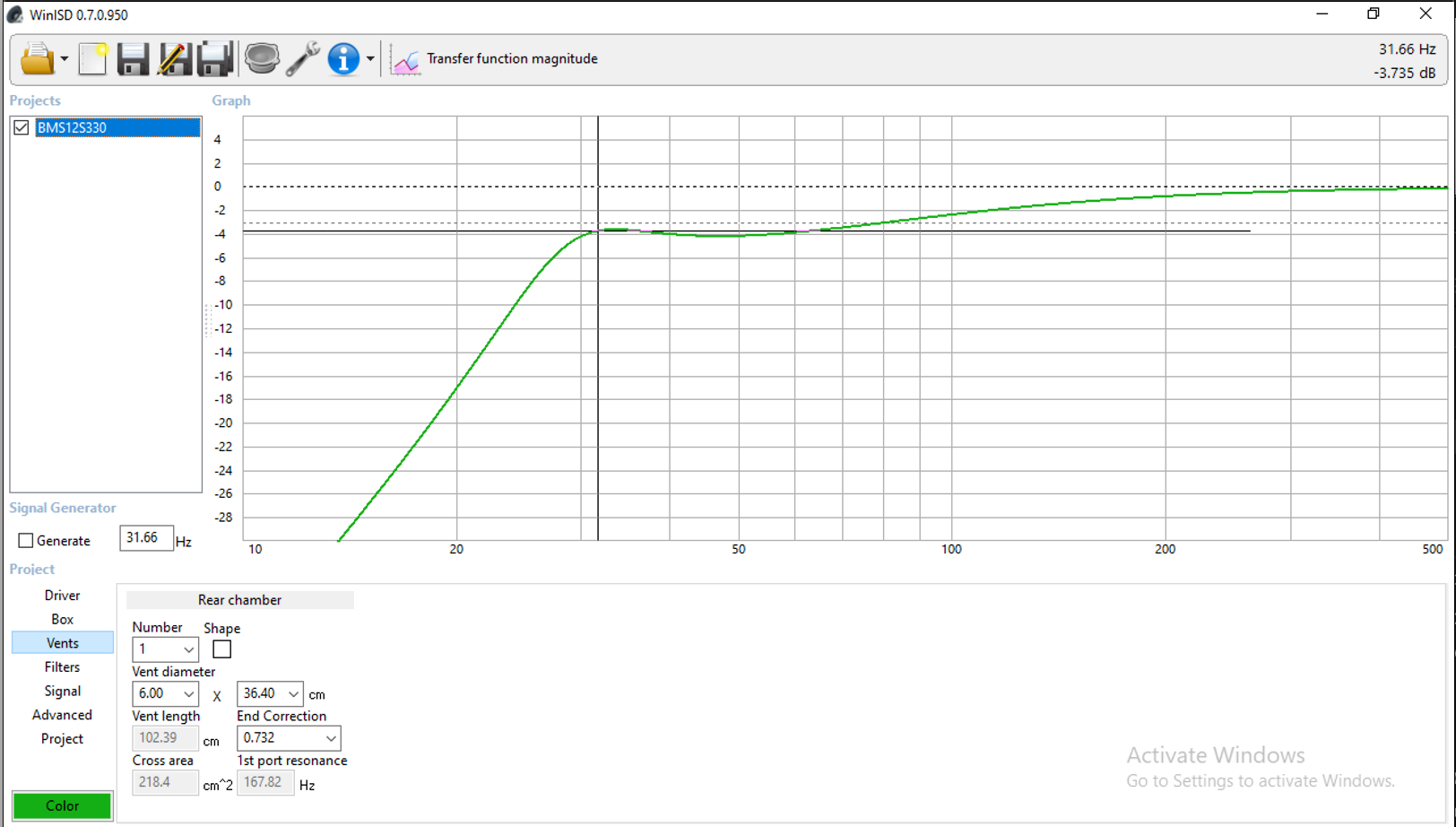Create a new project with blank page icon
Viewport: 1456px width, 827px height.
(92, 59)
